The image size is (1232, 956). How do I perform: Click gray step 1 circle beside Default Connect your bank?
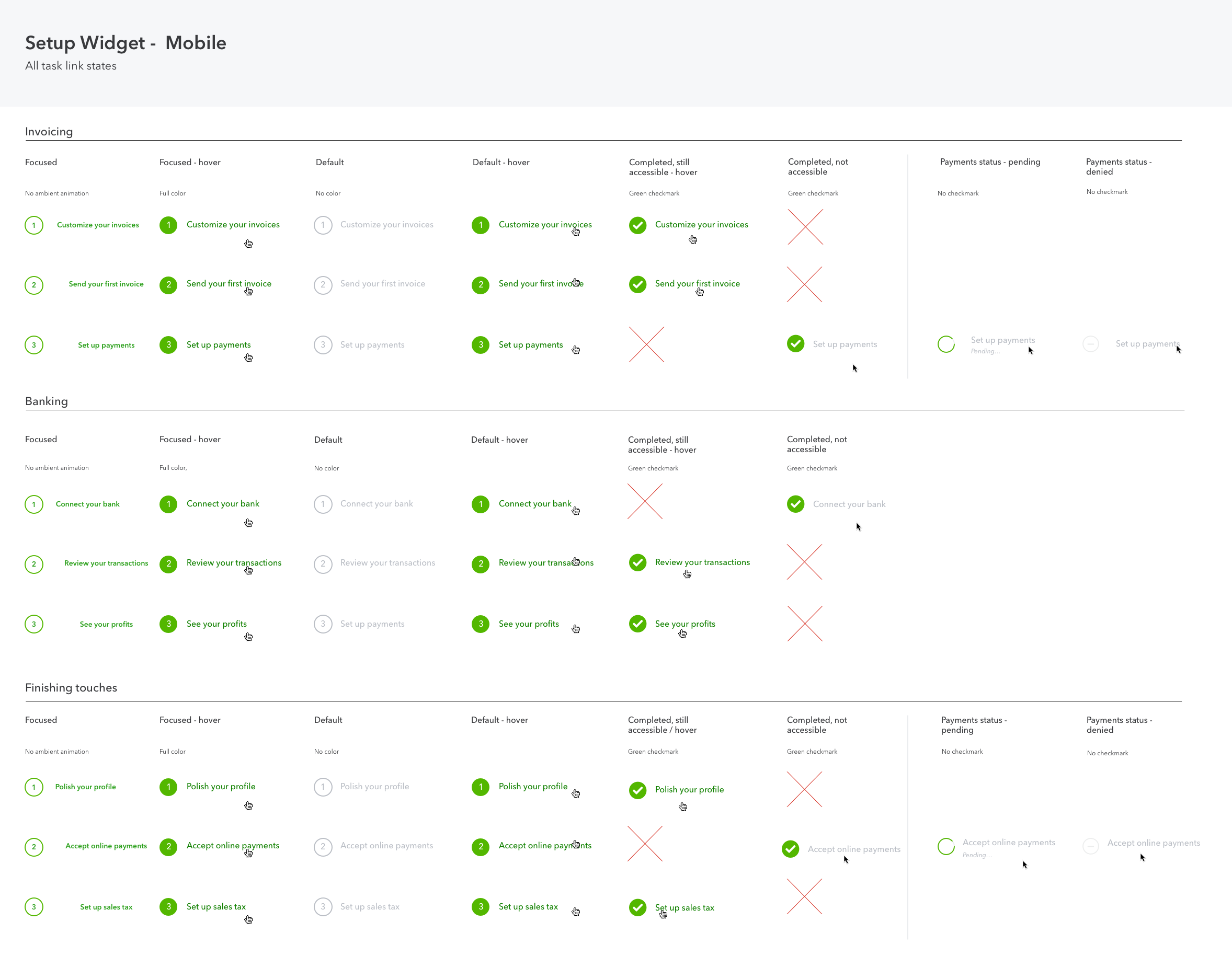point(323,504)
